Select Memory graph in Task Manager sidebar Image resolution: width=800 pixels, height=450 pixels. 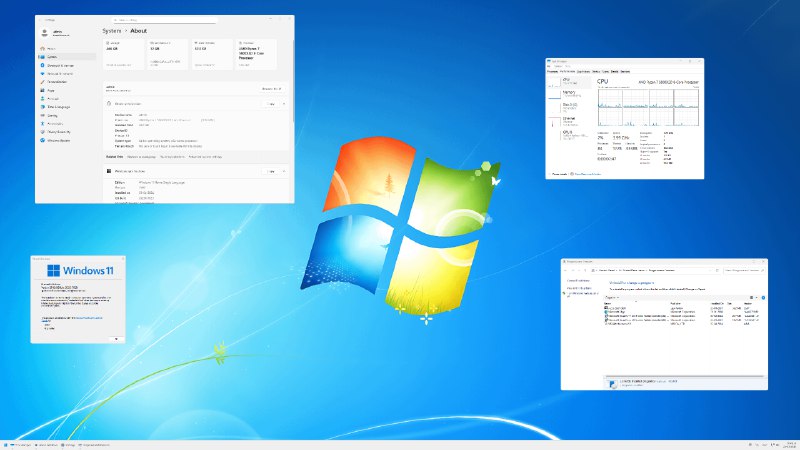point(570,94)
